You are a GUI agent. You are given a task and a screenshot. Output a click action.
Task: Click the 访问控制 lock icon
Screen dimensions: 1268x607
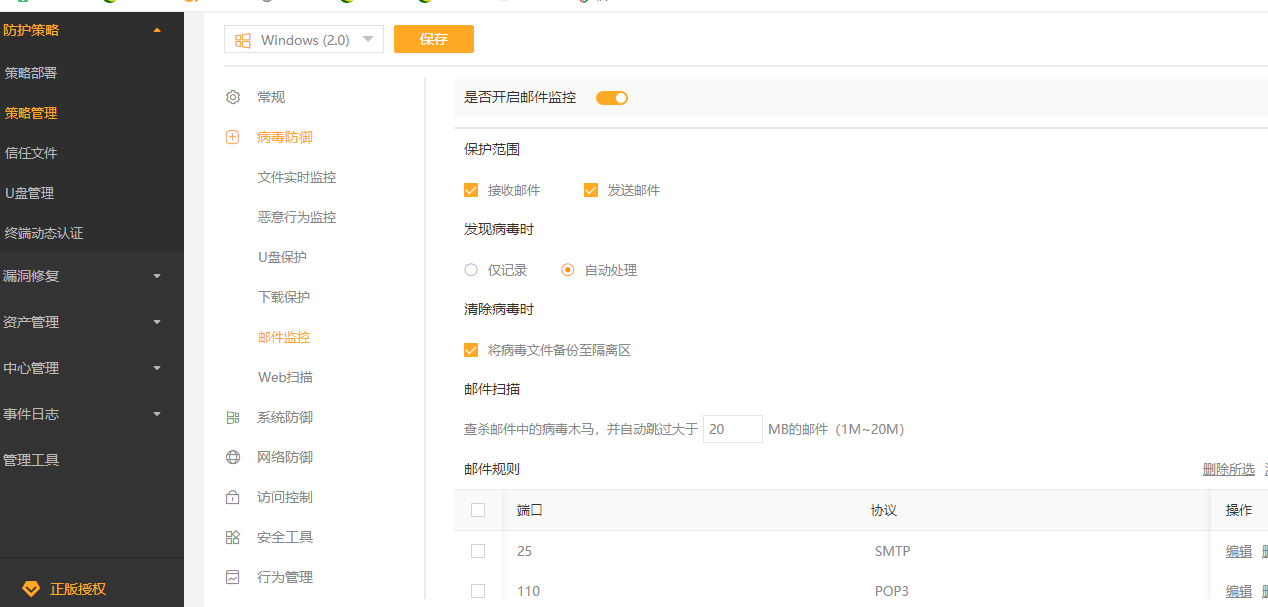click(x=233, y=497)
